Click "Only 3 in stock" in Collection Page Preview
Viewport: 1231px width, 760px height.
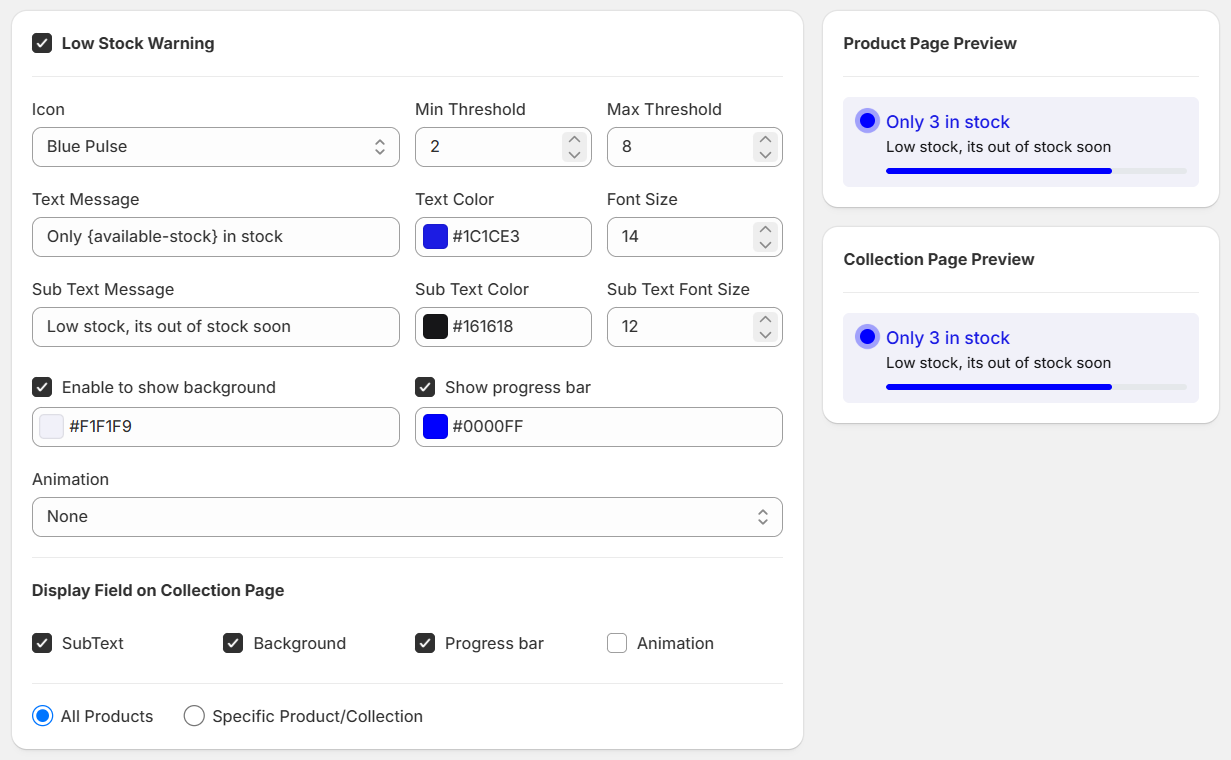pos(948,338)
